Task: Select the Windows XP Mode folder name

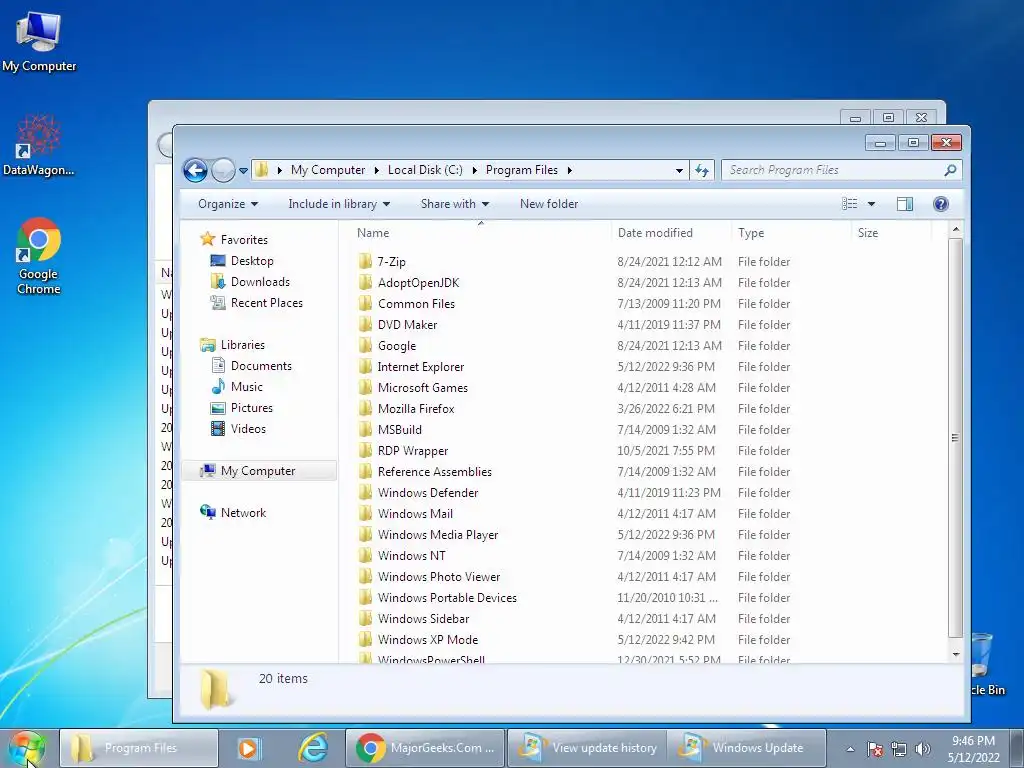Action: 428,639
